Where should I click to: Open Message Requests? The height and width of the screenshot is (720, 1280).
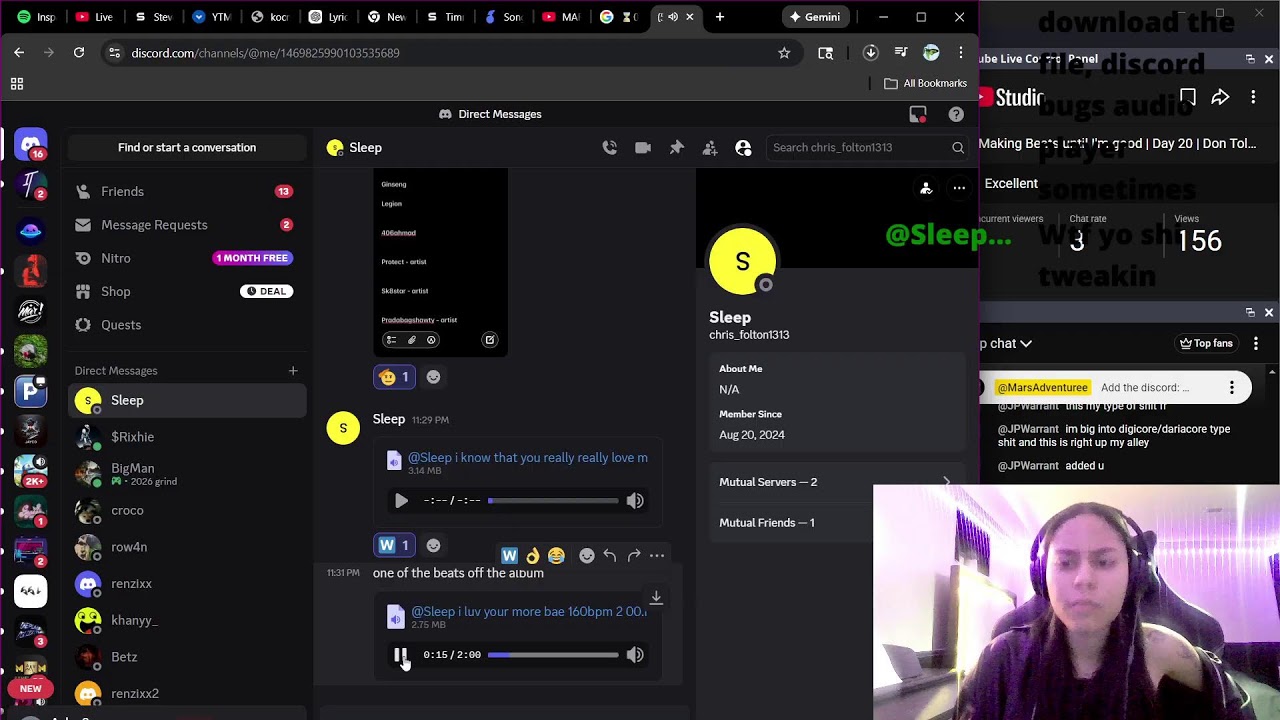pos(187,225)
